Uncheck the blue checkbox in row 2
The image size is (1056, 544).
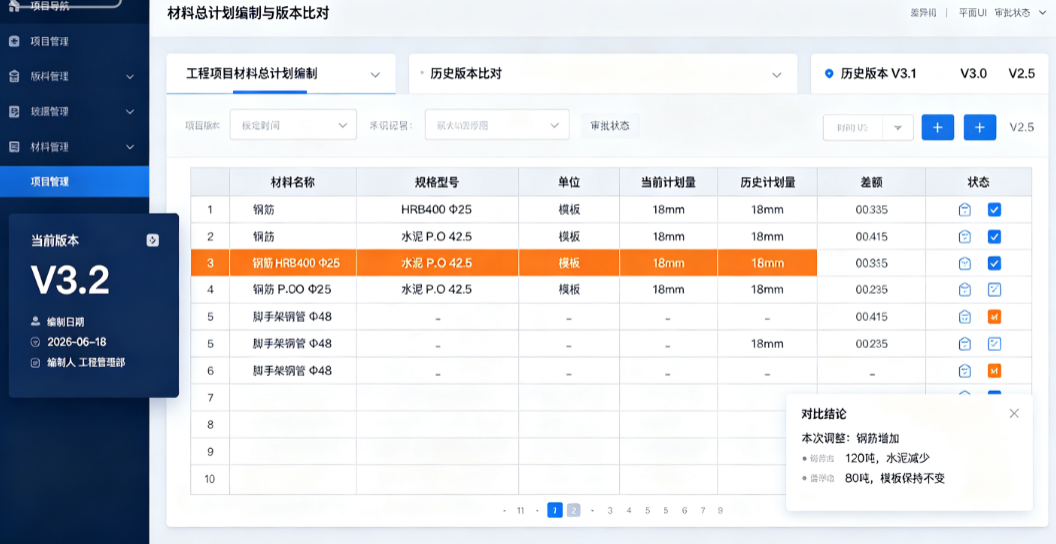994,237
